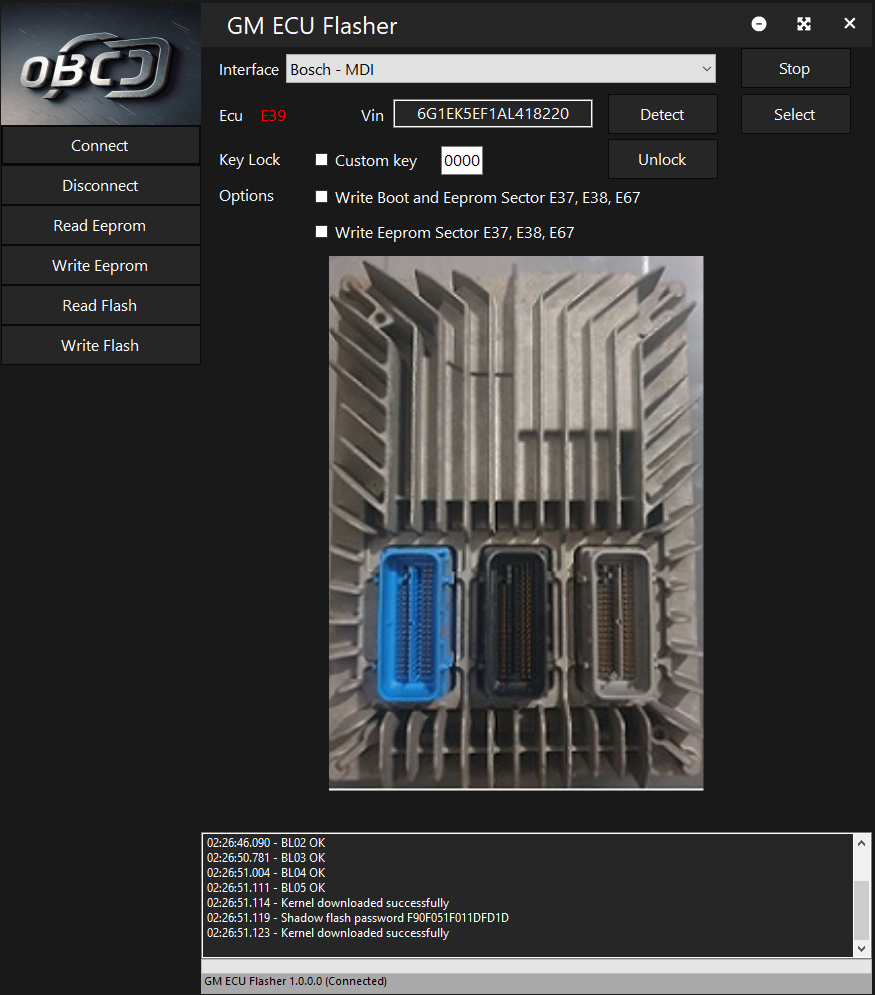Click the Key Lock label
This screenshot has width=875, height=995.
[249, 160]
